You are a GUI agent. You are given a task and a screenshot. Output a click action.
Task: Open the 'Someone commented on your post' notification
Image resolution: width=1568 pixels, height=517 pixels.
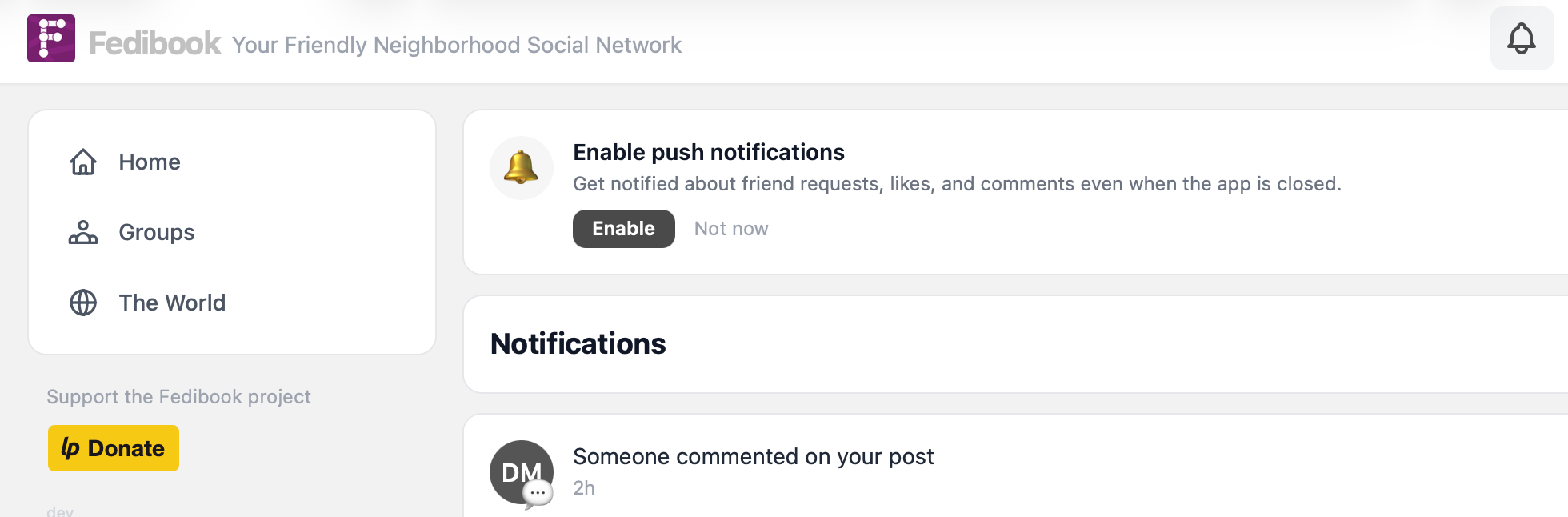click(753, 456)
